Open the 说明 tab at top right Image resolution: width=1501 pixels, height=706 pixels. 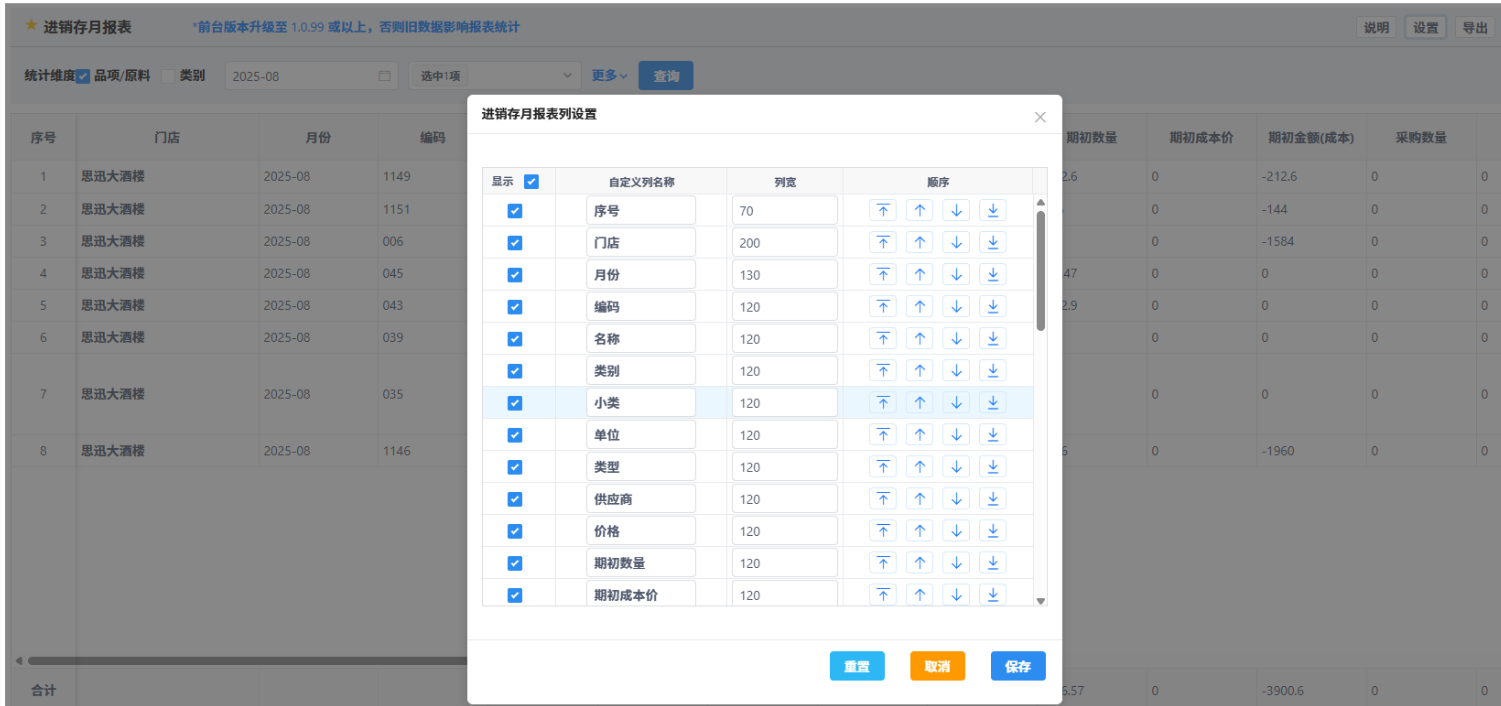pos(1376,28)
